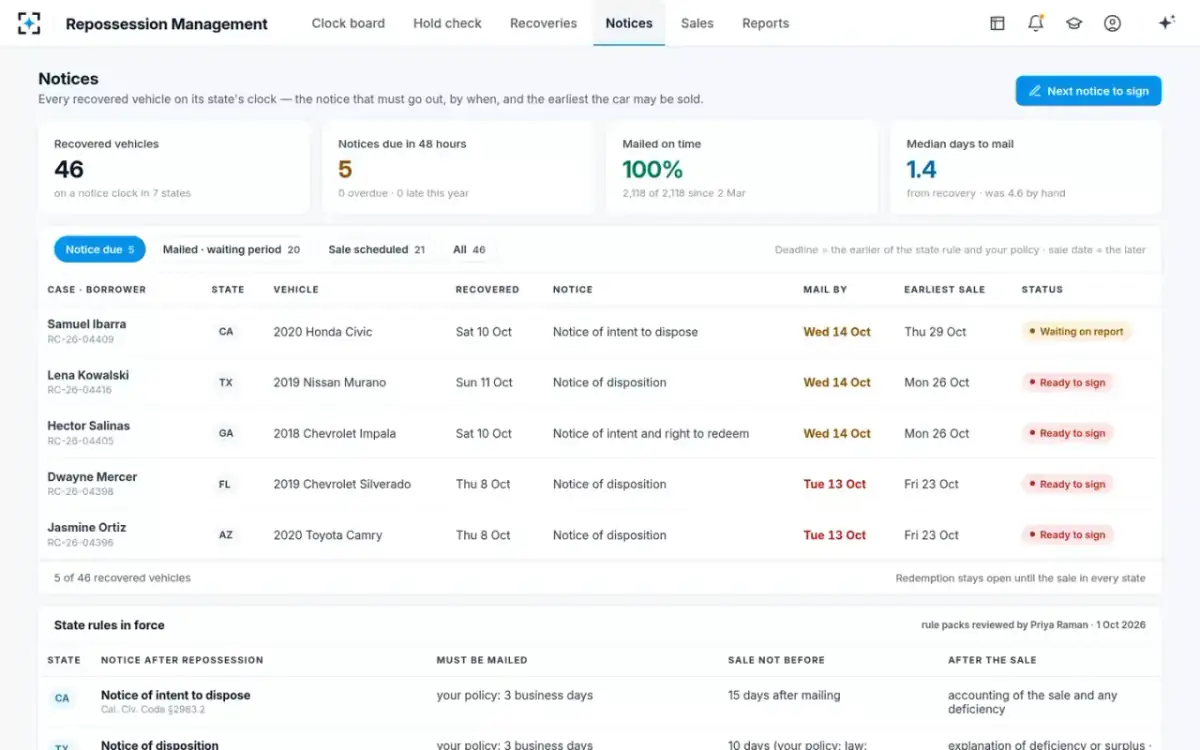Select borrower Hector Salinas
The height and width of the screenshot is (750, 1200).
[x=88, y=426]
